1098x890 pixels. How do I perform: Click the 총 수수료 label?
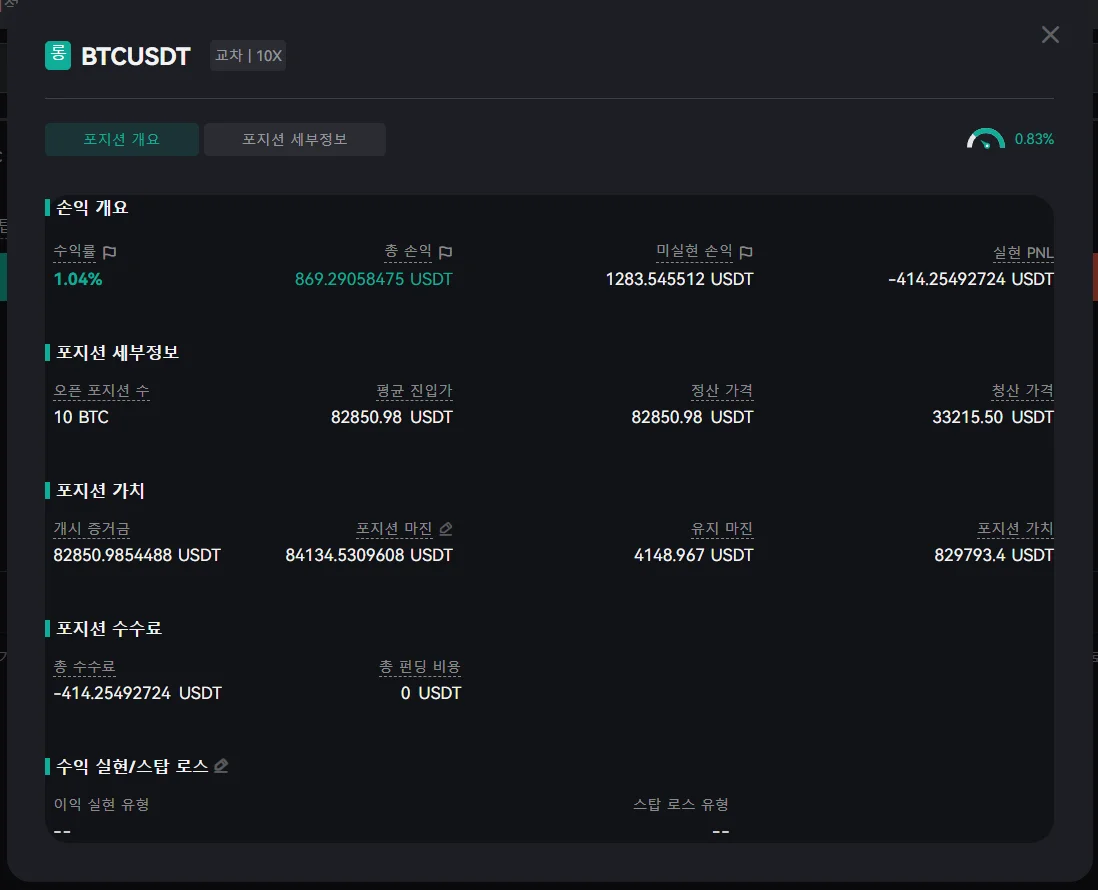[85, 666]
